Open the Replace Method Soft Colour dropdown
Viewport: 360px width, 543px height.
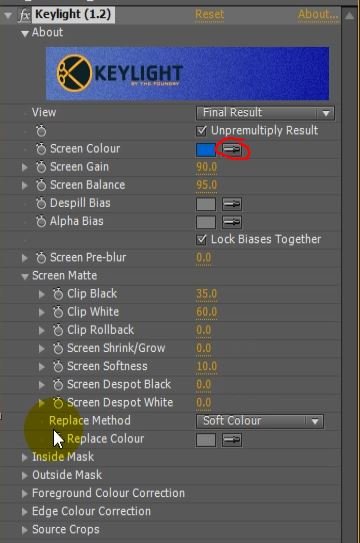click(260, 421)
